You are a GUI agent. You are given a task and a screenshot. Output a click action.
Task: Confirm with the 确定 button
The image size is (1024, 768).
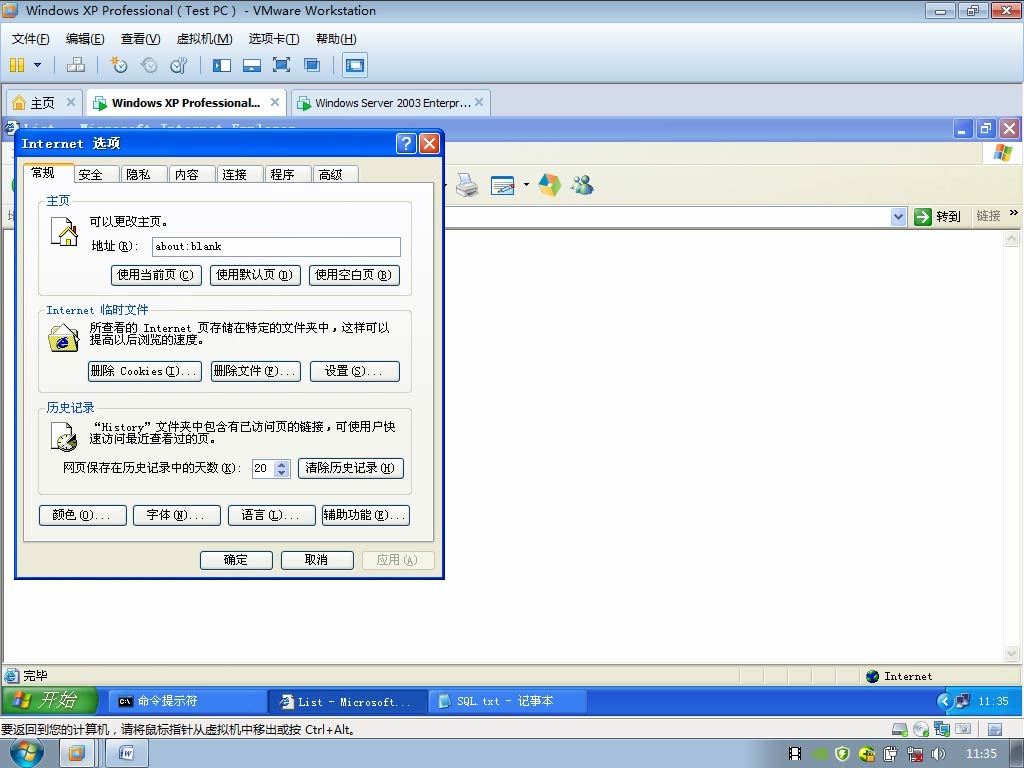coord(236,560)
